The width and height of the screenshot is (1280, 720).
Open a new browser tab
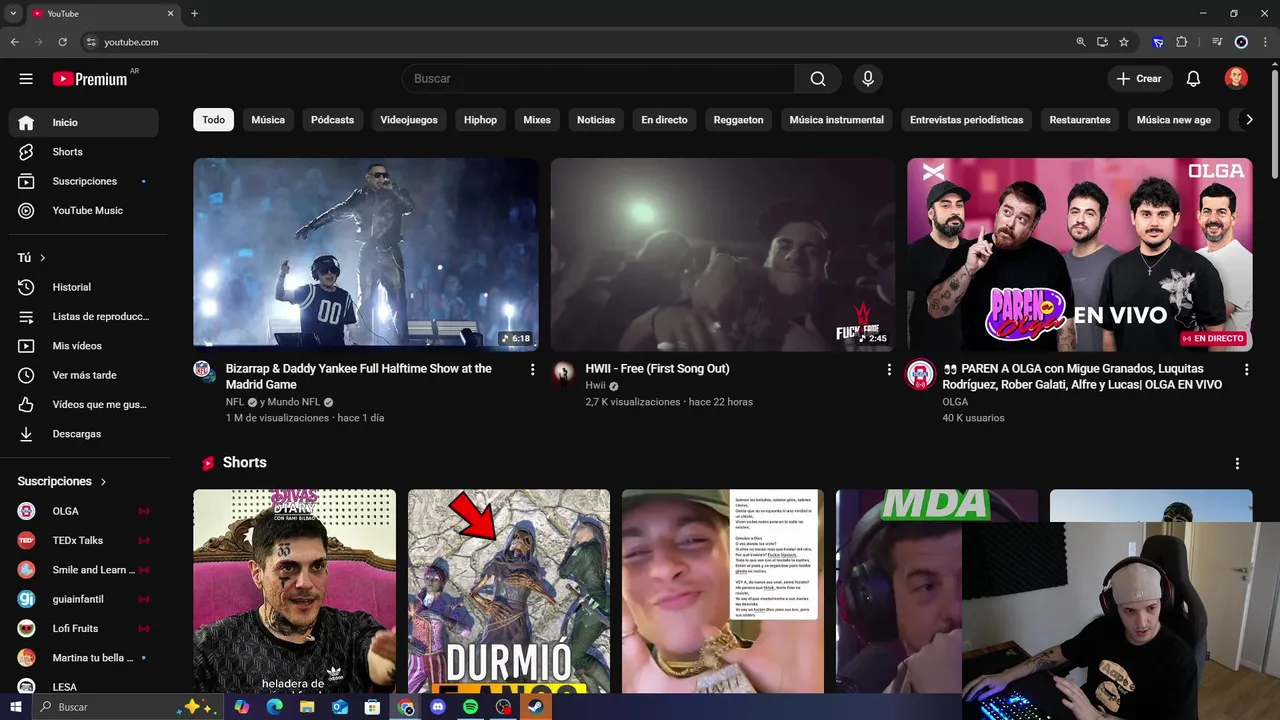click(194, 13)
